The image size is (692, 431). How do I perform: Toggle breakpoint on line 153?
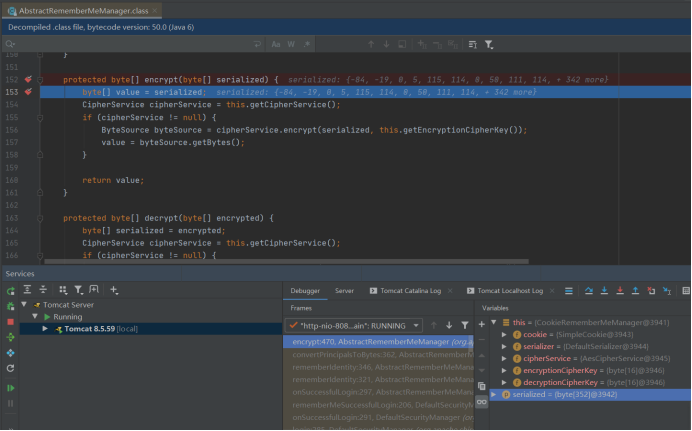[x=28, y=92]
